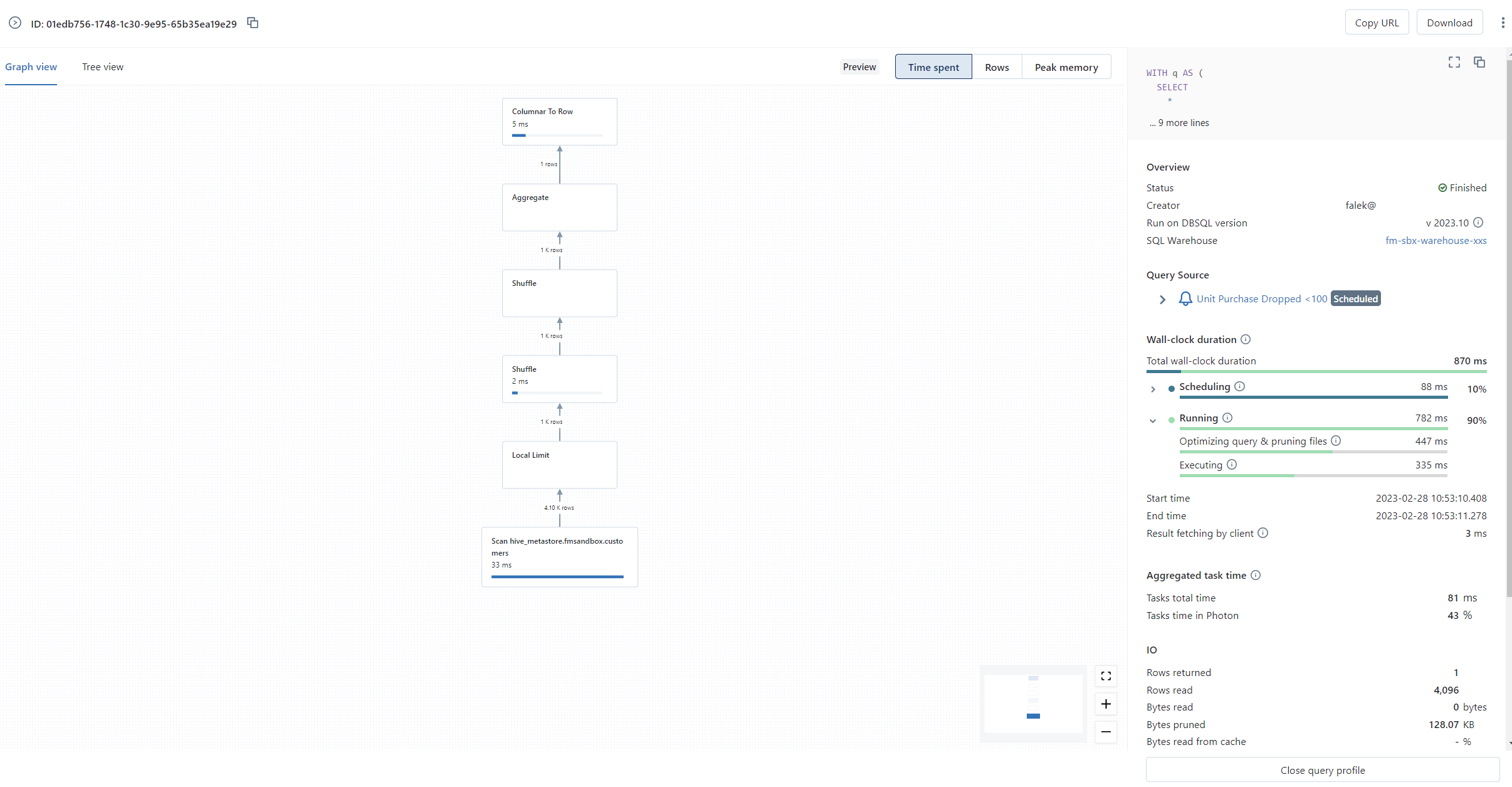
Task: Copy the SQL query text
Action: point(1479,62)
